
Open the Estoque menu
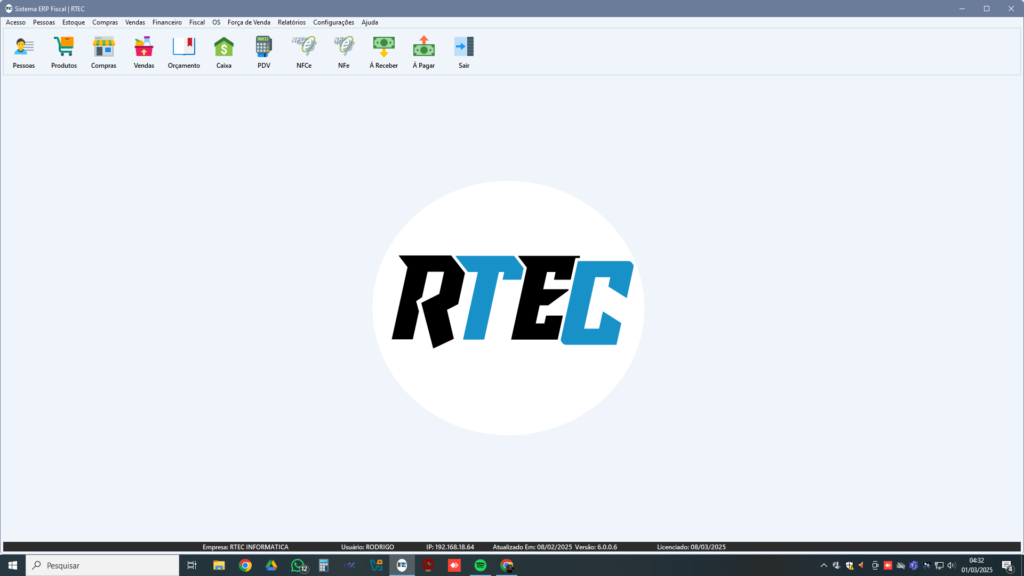[x=74, y=22]
